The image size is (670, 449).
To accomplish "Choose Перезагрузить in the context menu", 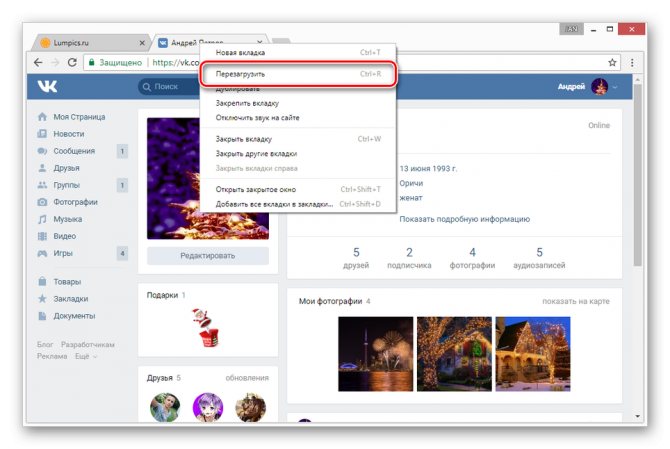I will click(298, 74).
